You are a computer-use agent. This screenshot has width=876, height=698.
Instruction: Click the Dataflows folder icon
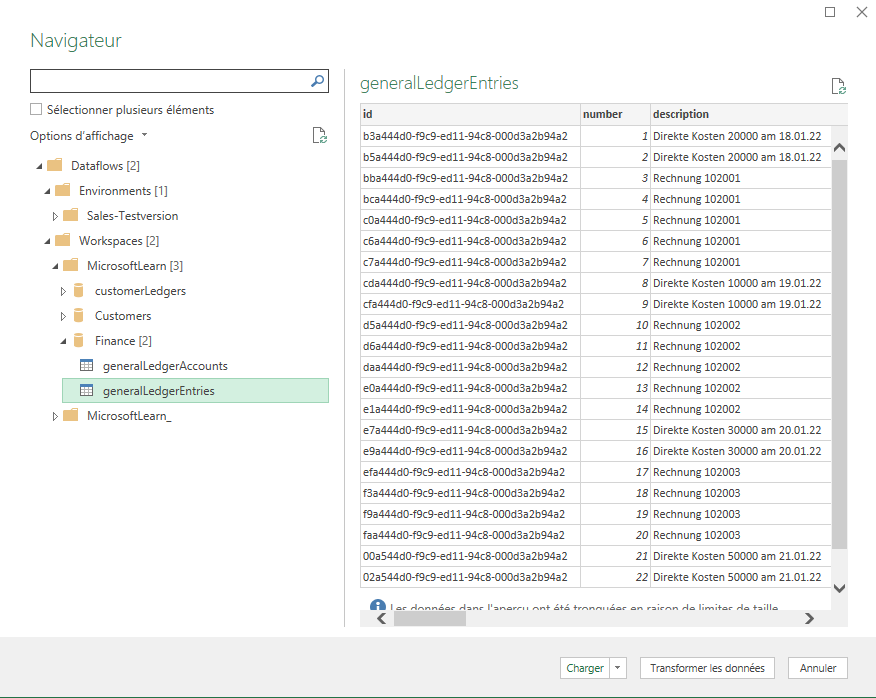(55, 165)
